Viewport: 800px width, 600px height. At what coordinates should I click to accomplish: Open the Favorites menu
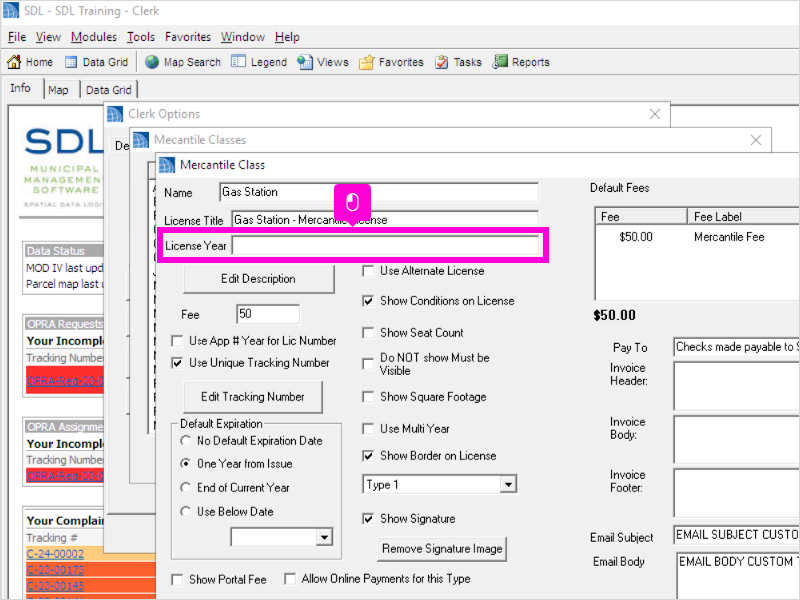point(188,37)
